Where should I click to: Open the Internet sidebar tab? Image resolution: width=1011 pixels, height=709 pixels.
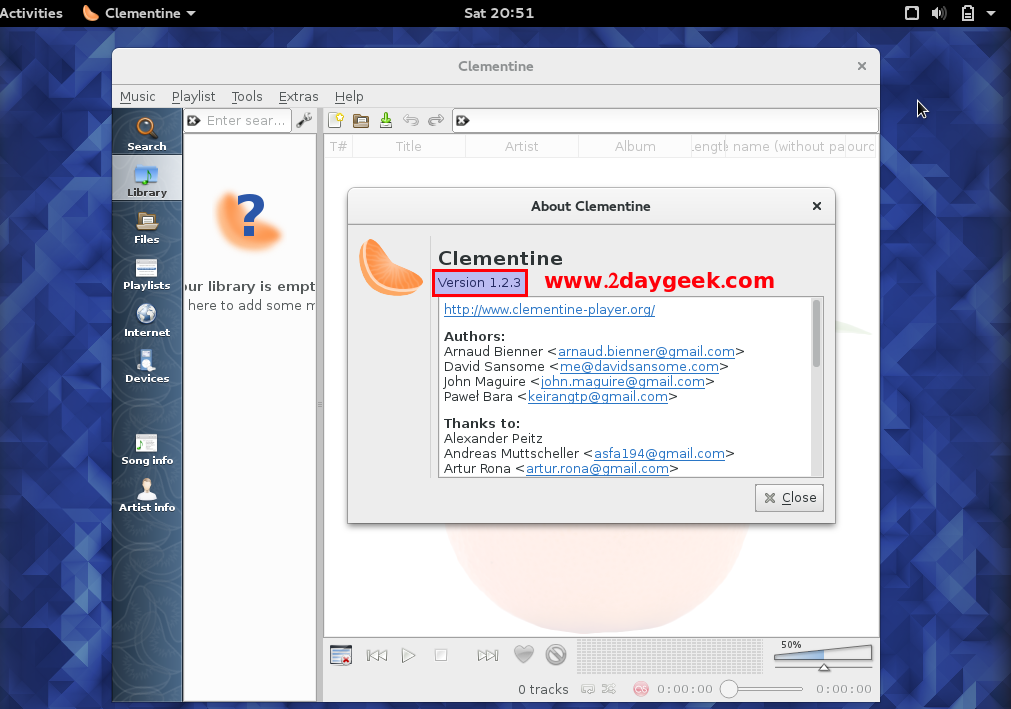(x=146, y=321)
